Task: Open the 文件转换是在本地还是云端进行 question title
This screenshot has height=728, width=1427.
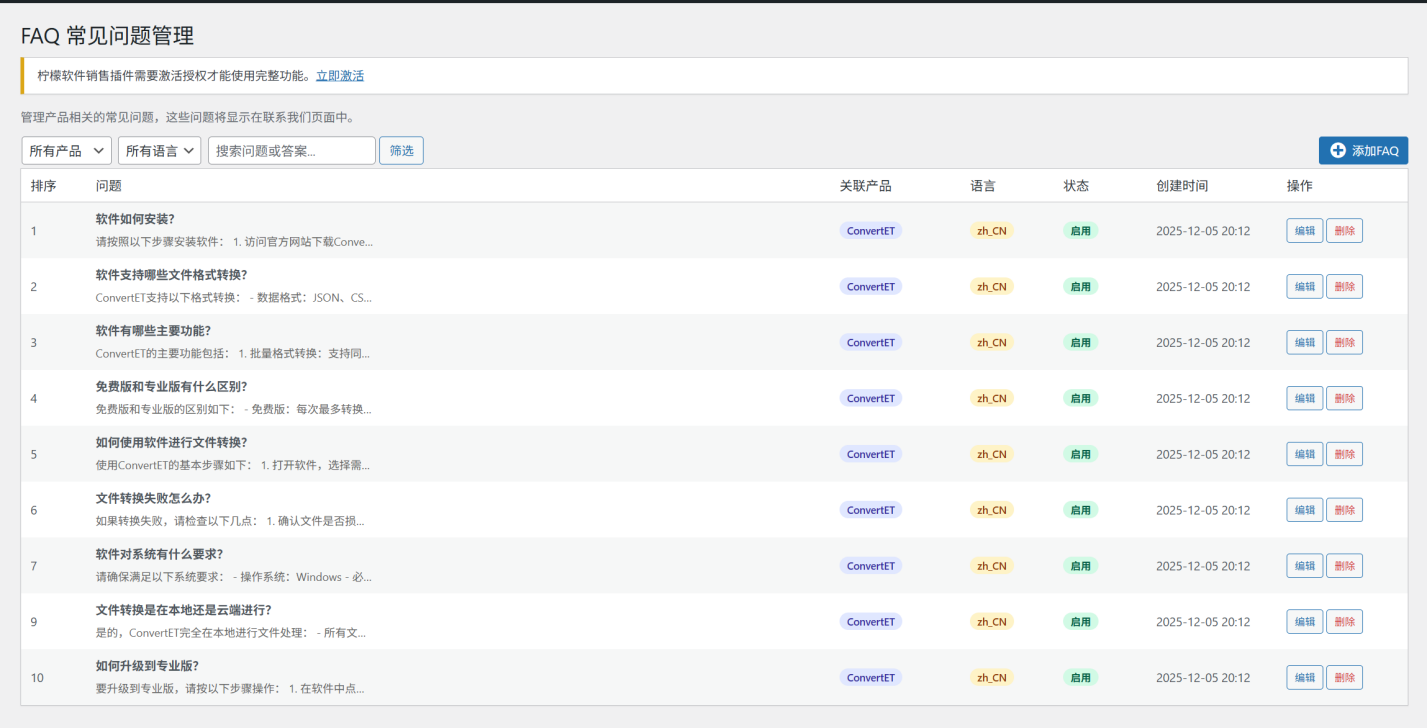Action: (183, 610)
